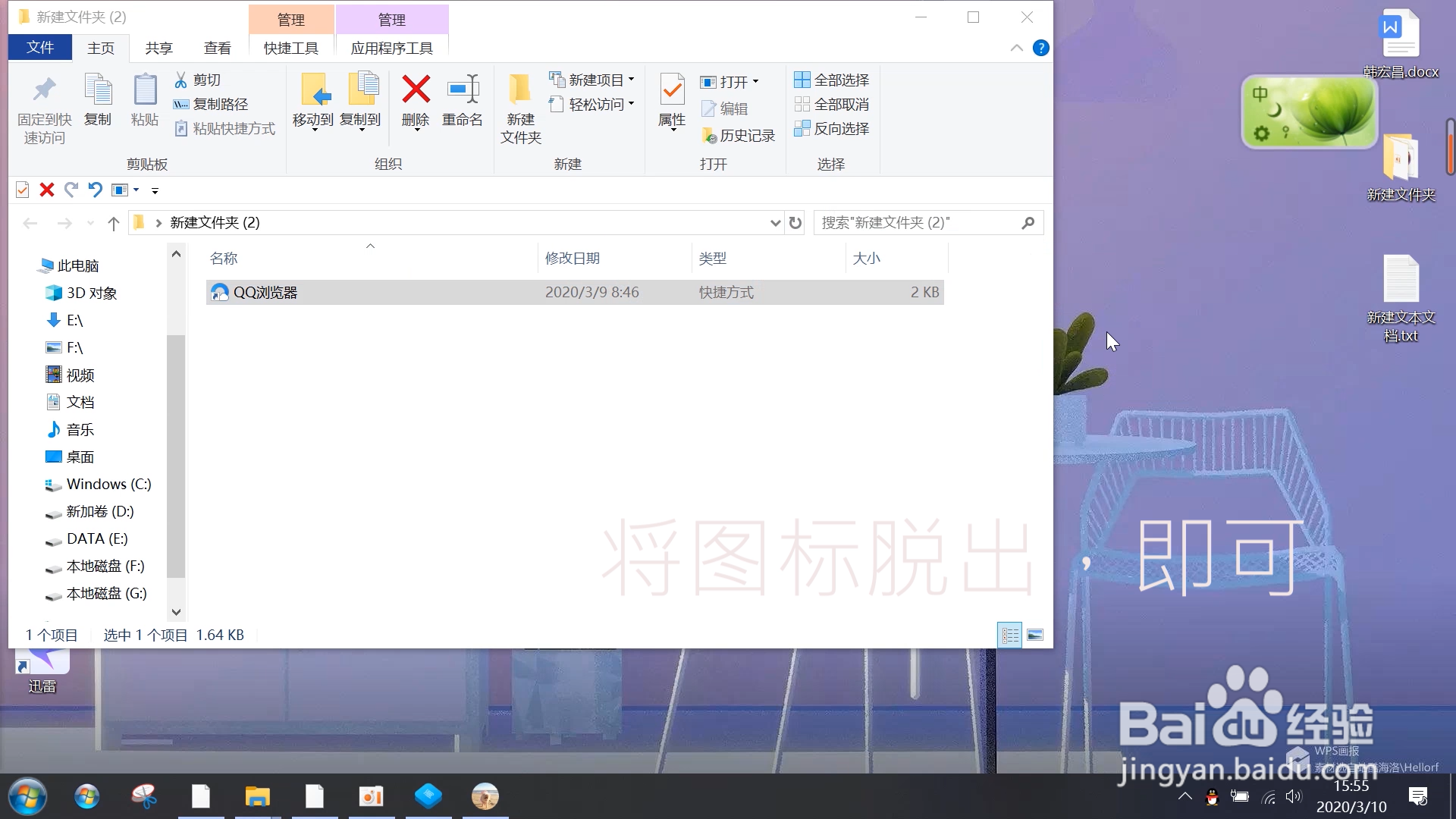Click the search box for this folder
Viewport: 1456px width, 819px height.
click(x=918, y=223)
